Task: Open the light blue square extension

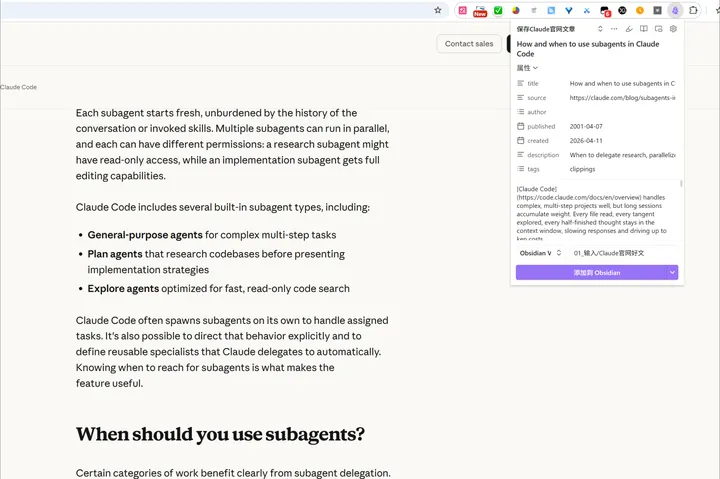Action: (x=551, y=10)
